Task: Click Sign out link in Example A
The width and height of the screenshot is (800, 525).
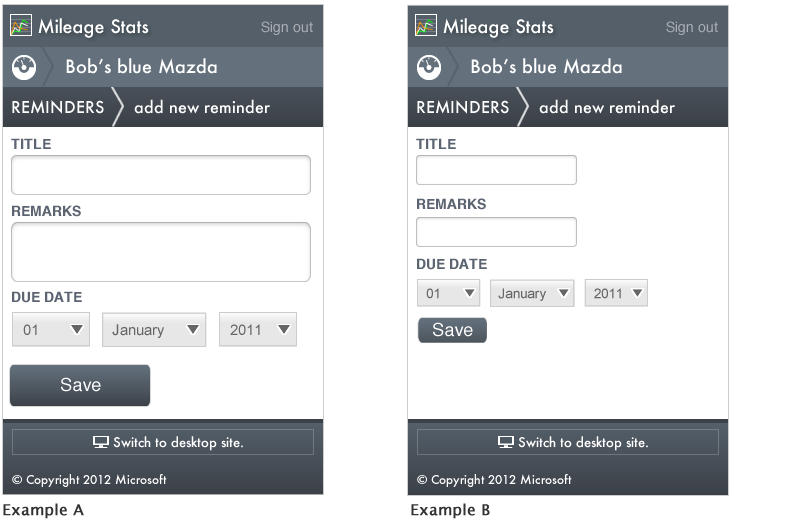Action: click(x=287, y=27)
